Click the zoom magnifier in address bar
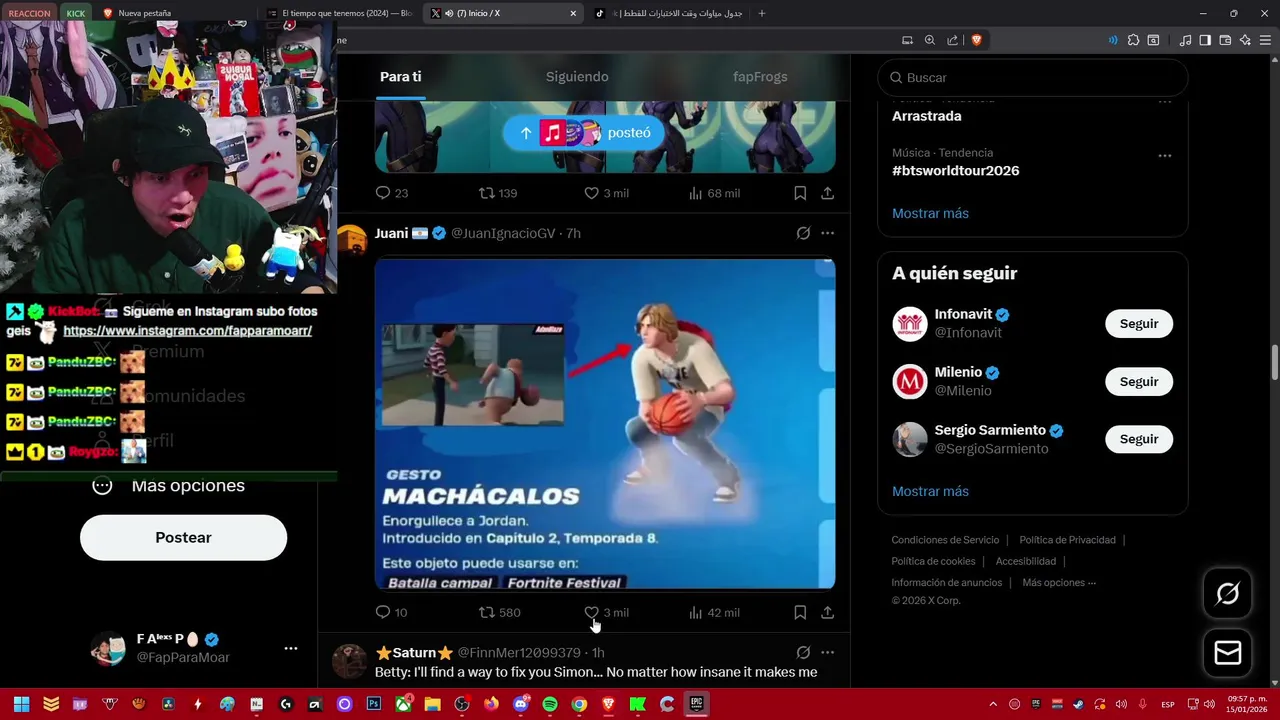 coord(930,40)
